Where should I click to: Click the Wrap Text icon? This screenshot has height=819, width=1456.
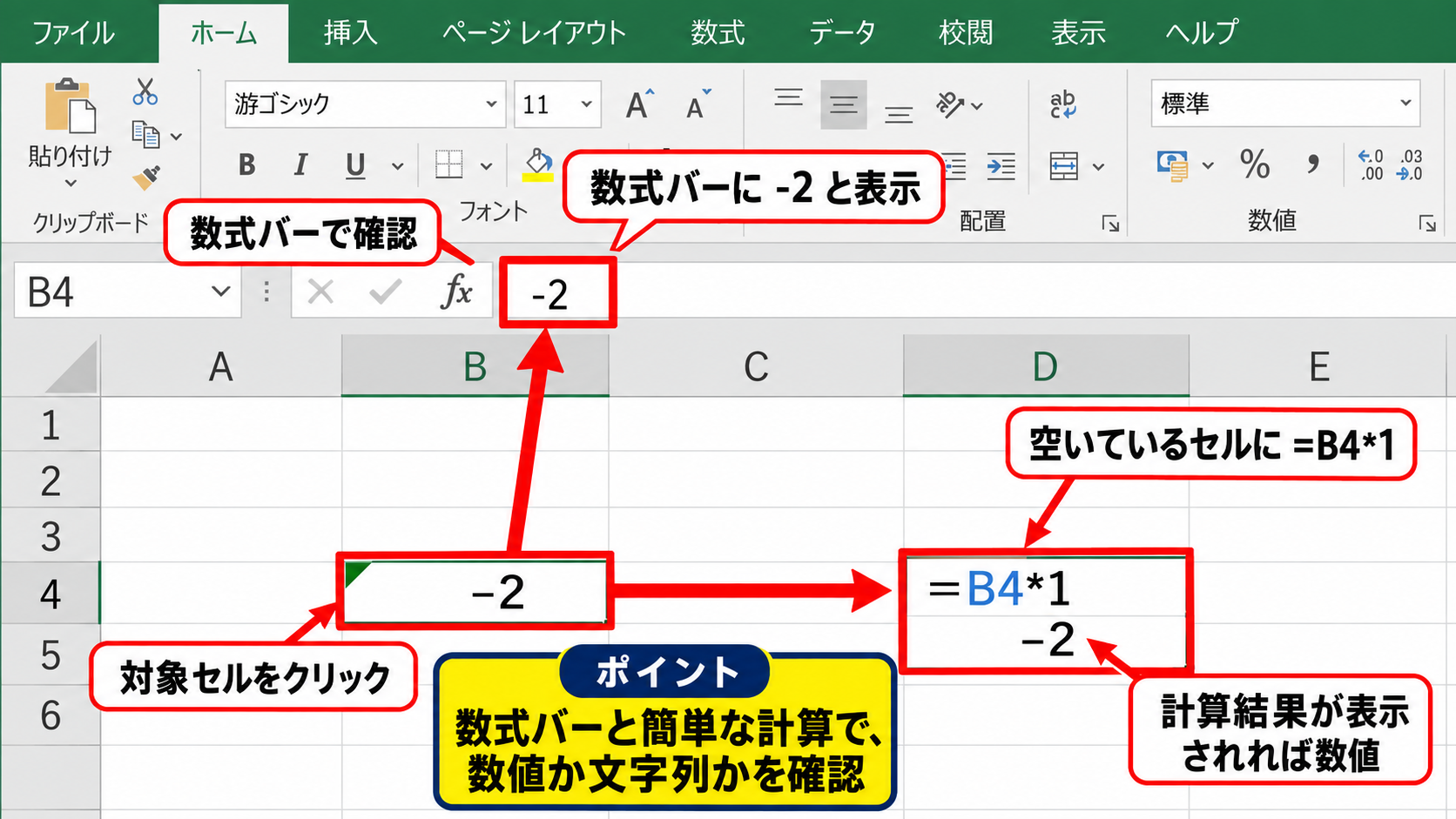click(x=1063, y=104)
